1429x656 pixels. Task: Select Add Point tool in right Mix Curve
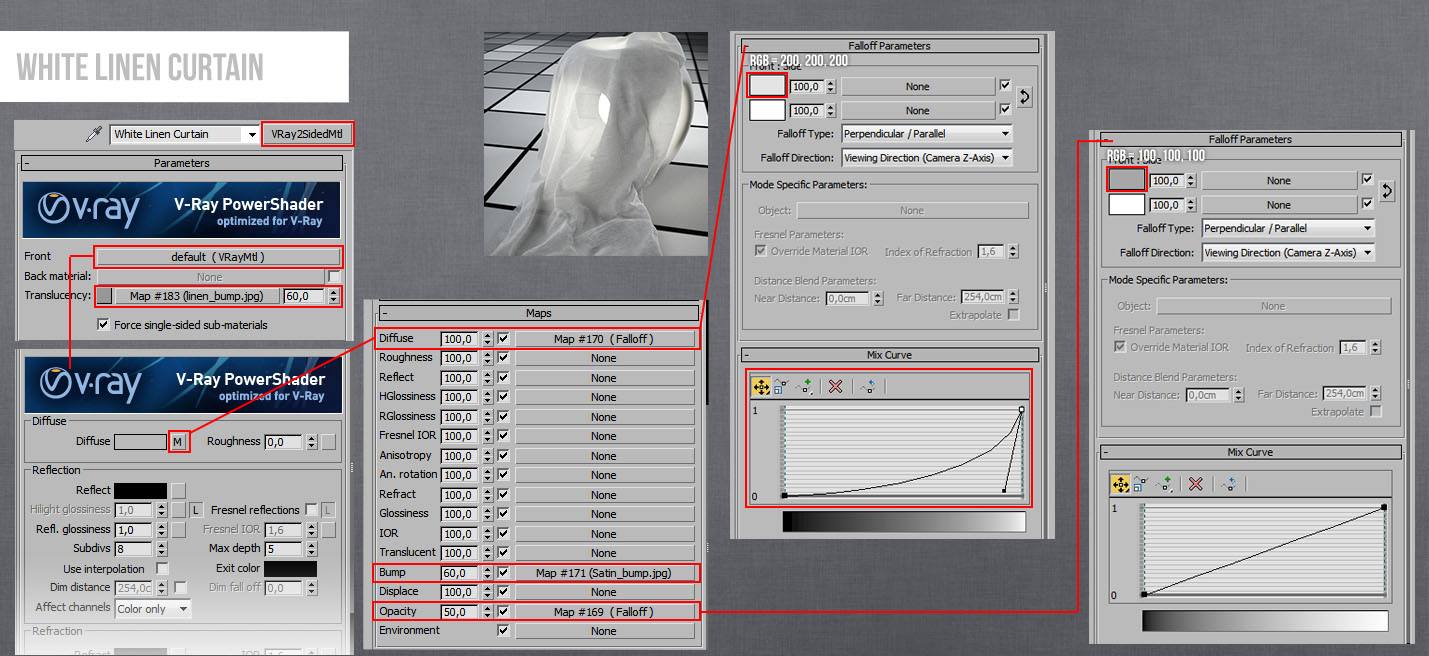coord(1164,484)
